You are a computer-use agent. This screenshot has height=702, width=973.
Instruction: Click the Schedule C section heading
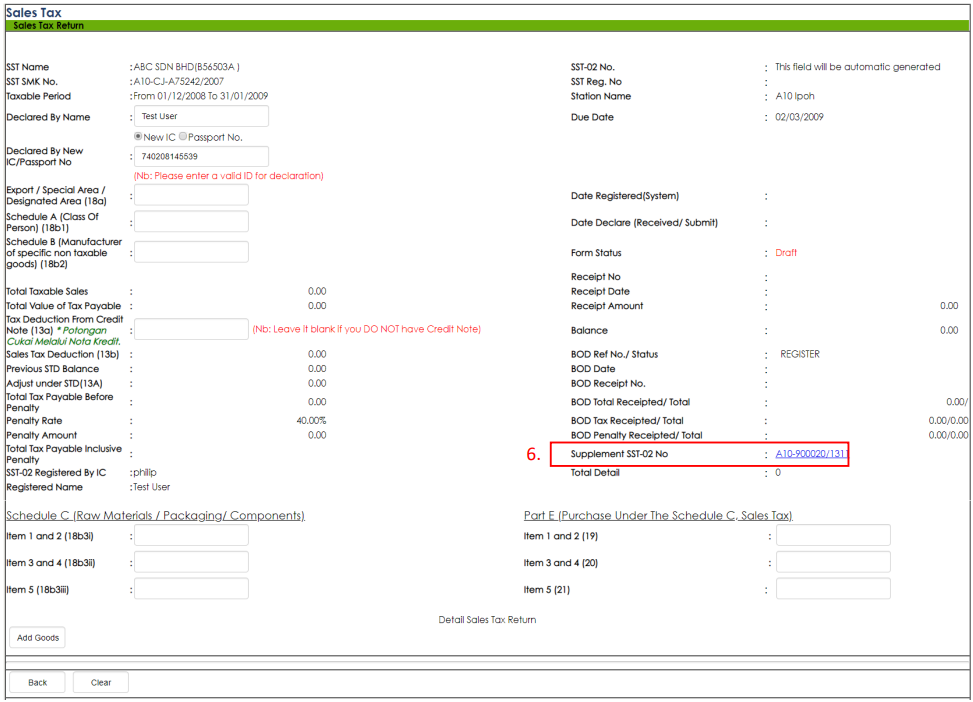(155, 516)
